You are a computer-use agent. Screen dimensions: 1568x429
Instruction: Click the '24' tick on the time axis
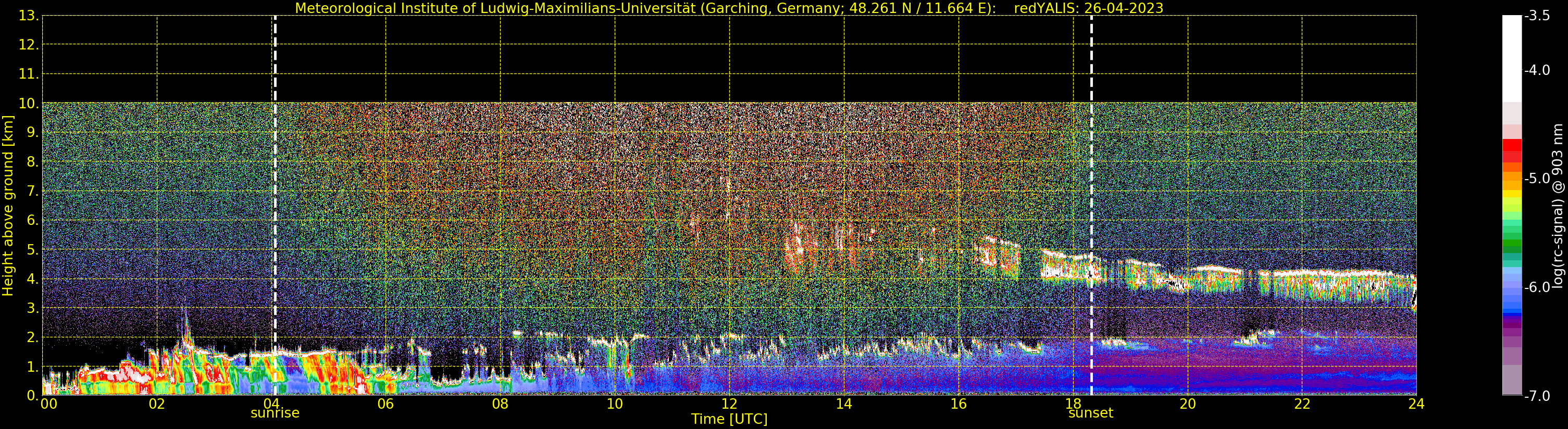click(1416, 403)
